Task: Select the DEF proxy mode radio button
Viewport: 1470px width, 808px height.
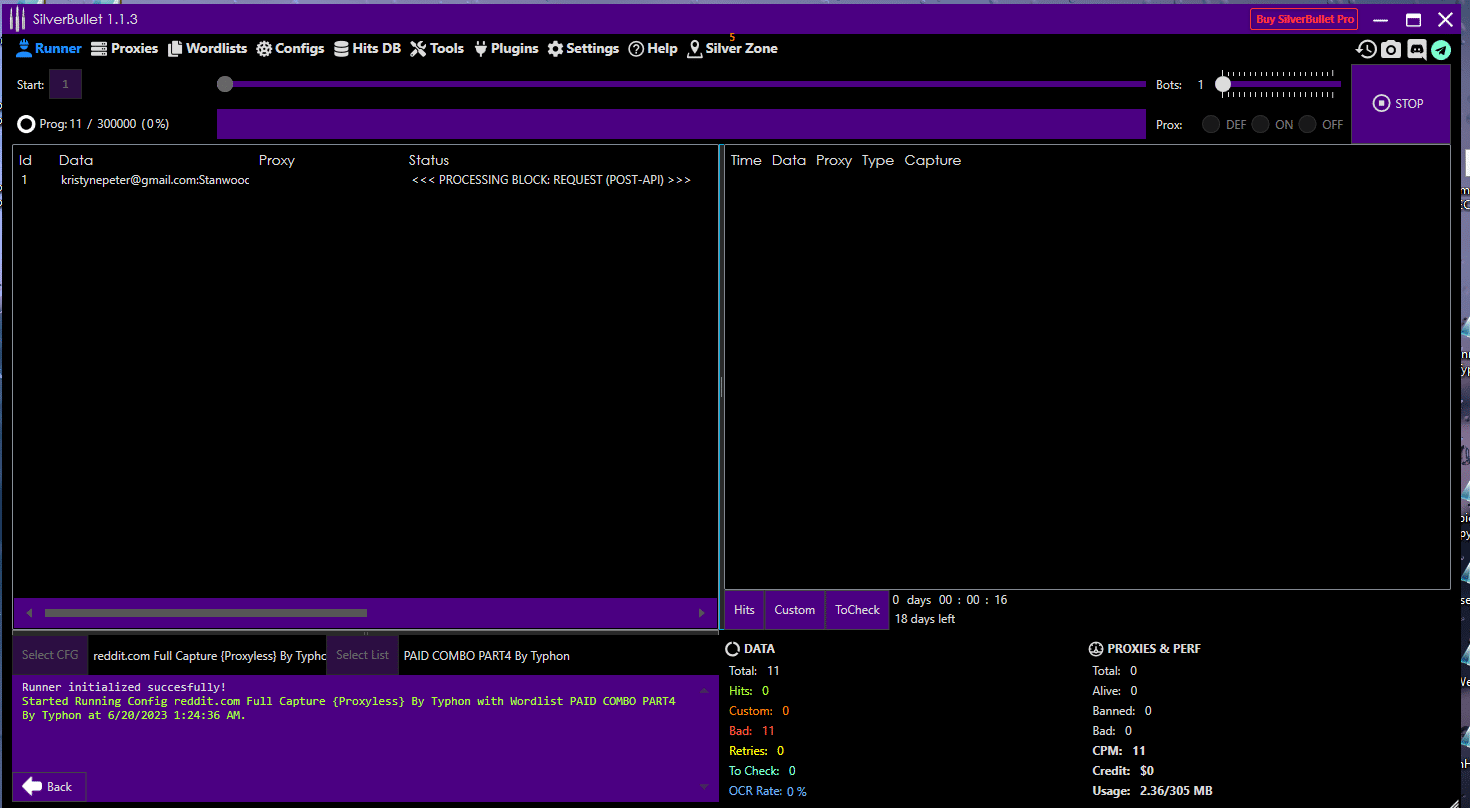Action: coord(1211,125)
